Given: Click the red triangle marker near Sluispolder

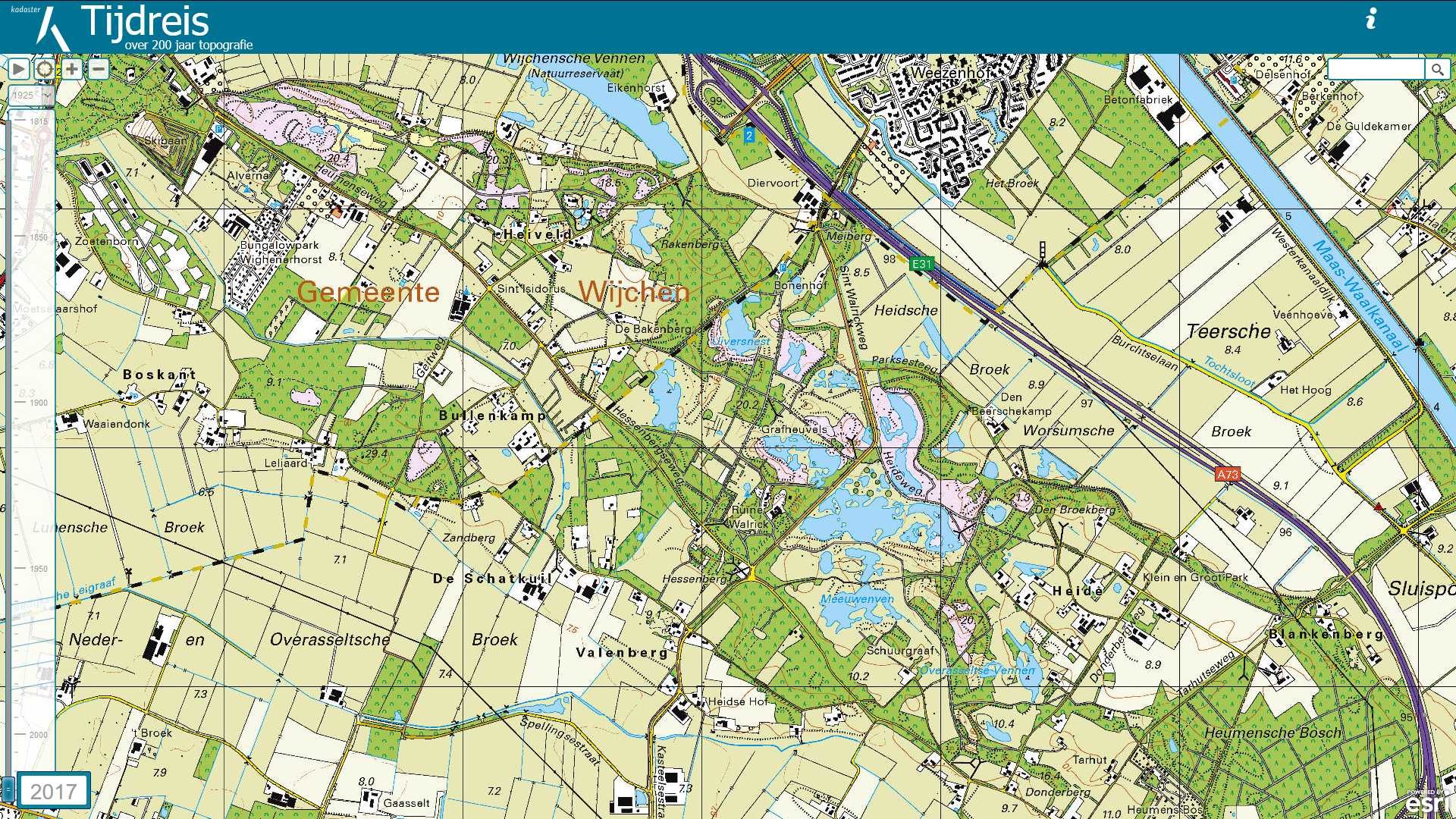Looking at the screenshot, I should [1379, 507].
